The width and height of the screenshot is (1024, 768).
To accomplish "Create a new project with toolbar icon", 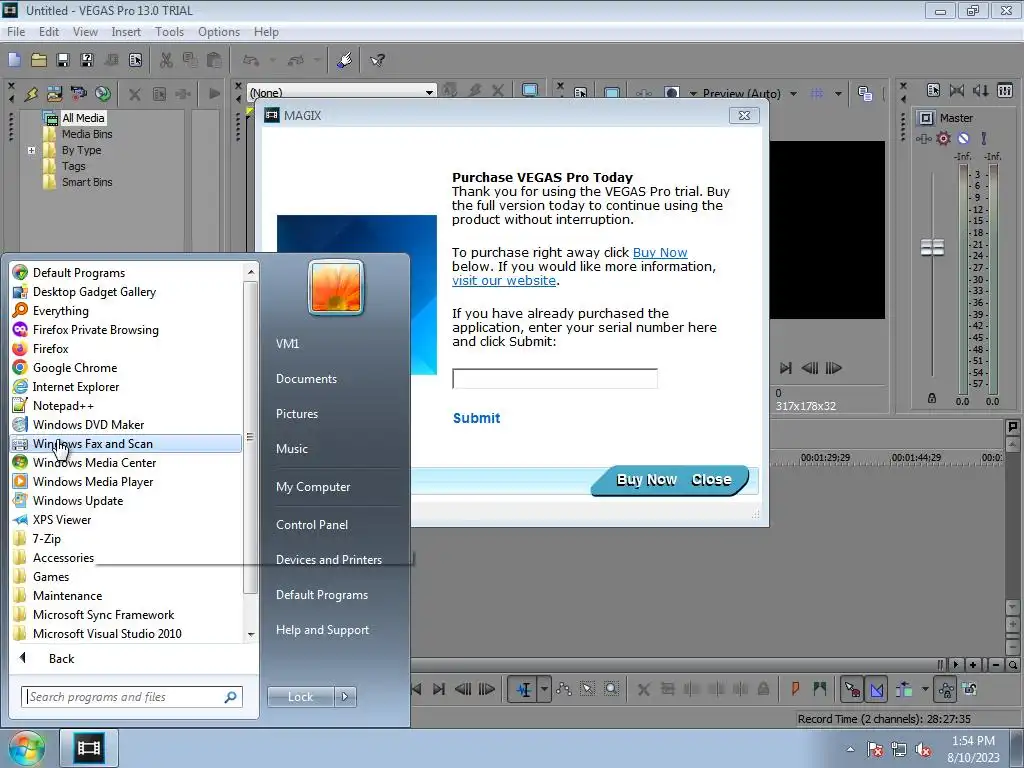I will (14, 60).
